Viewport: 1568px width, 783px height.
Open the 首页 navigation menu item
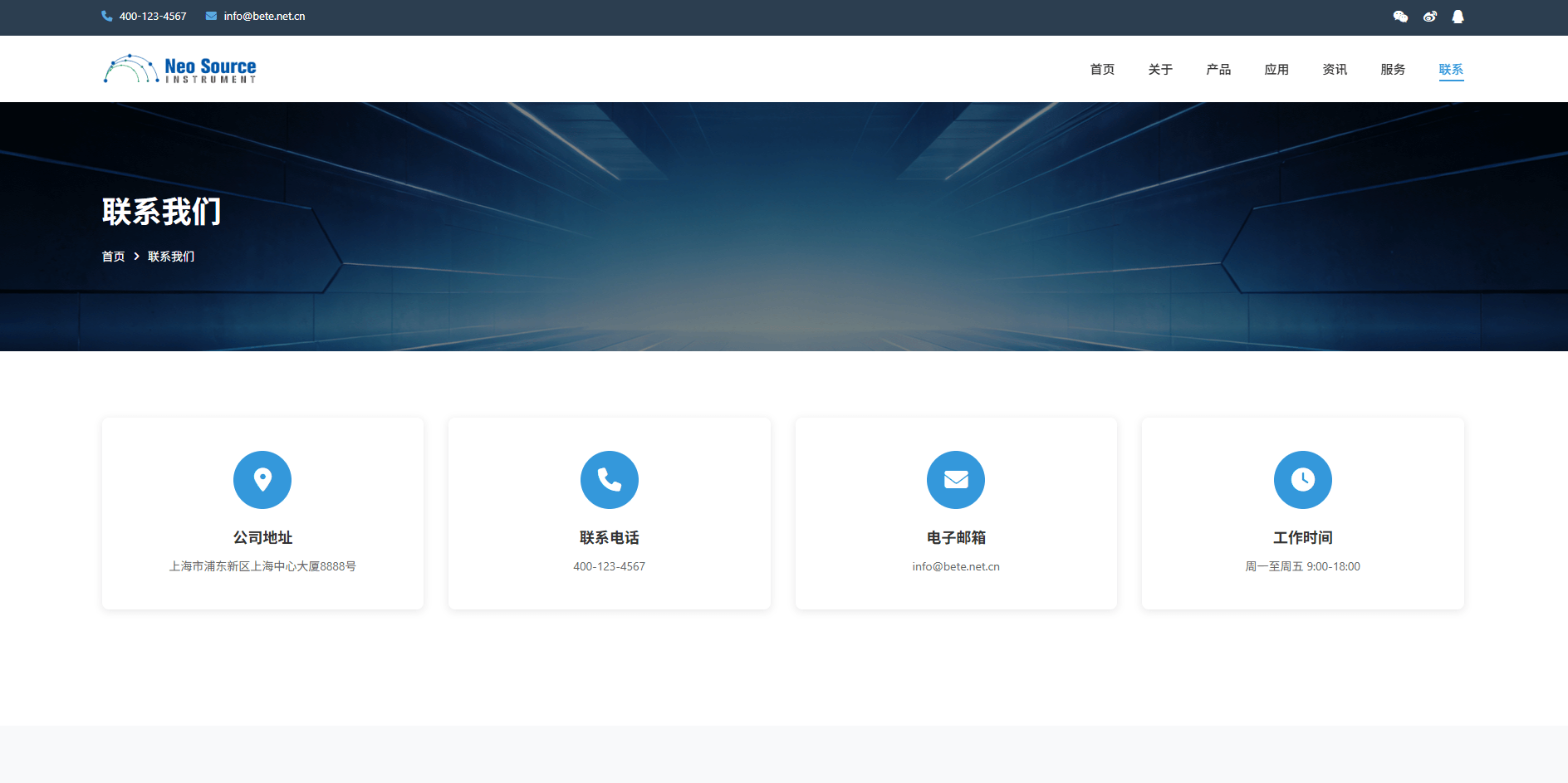click(1102, 70)
